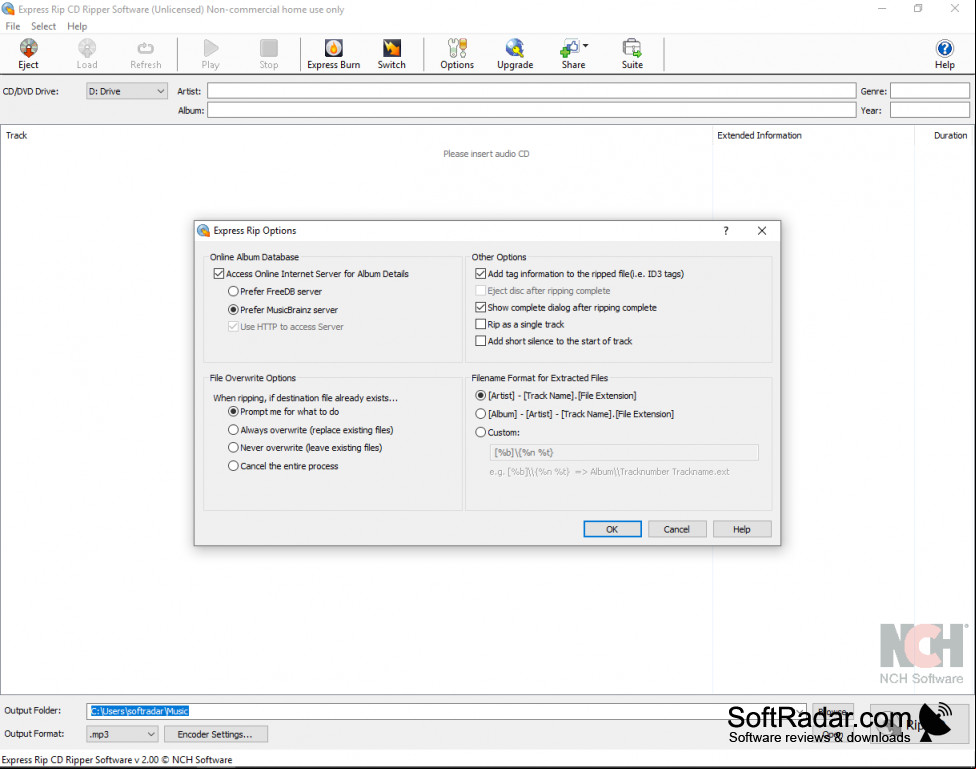Click the Load disc toolbar icon
This screenshot has height=769, width=976.
[87, 54]
